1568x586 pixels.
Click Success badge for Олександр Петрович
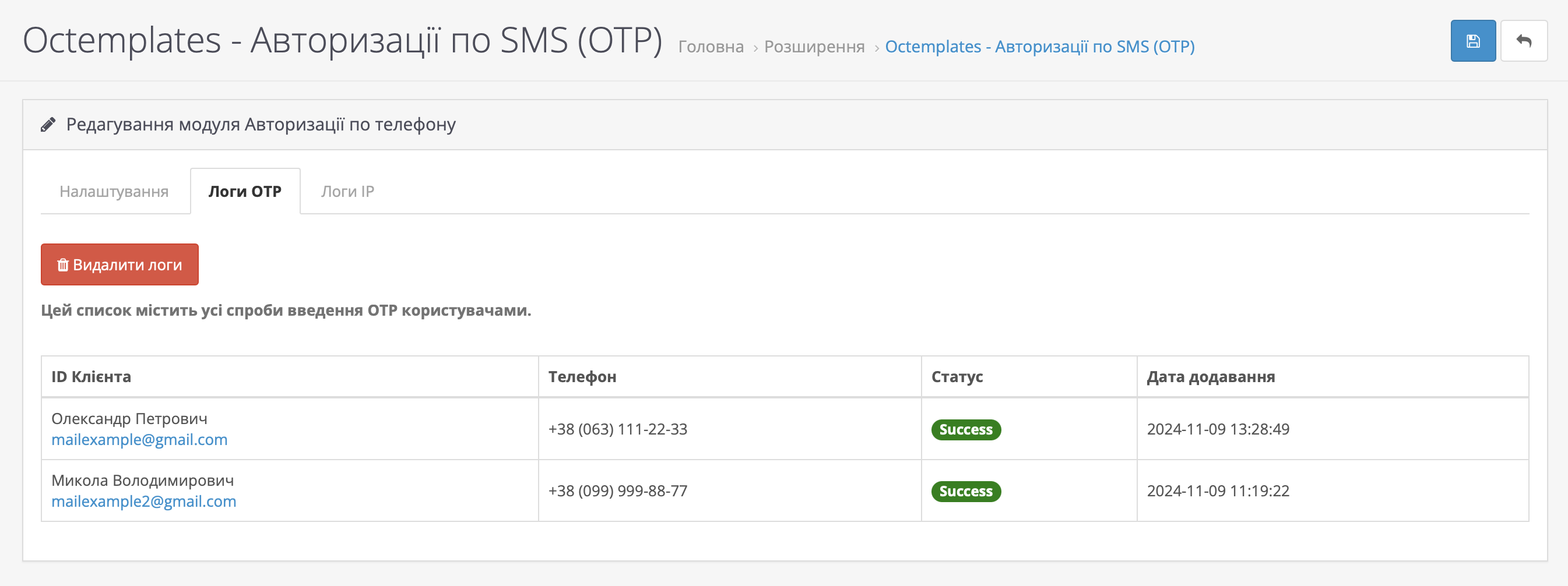coord(965,430)
